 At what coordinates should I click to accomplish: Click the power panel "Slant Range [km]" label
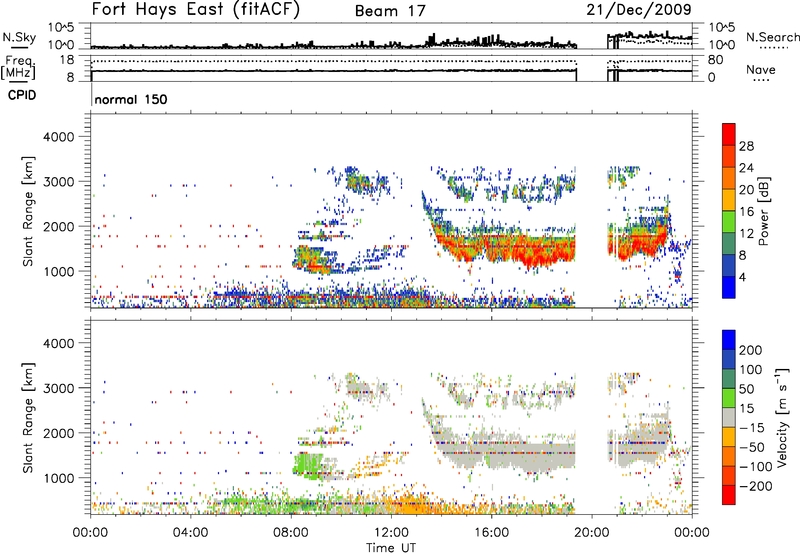[28, 211]
